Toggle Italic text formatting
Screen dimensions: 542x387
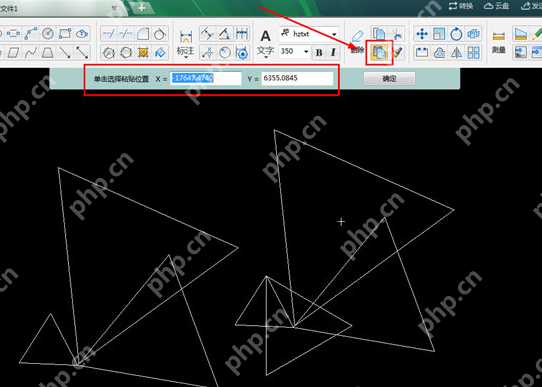(333, 52)
